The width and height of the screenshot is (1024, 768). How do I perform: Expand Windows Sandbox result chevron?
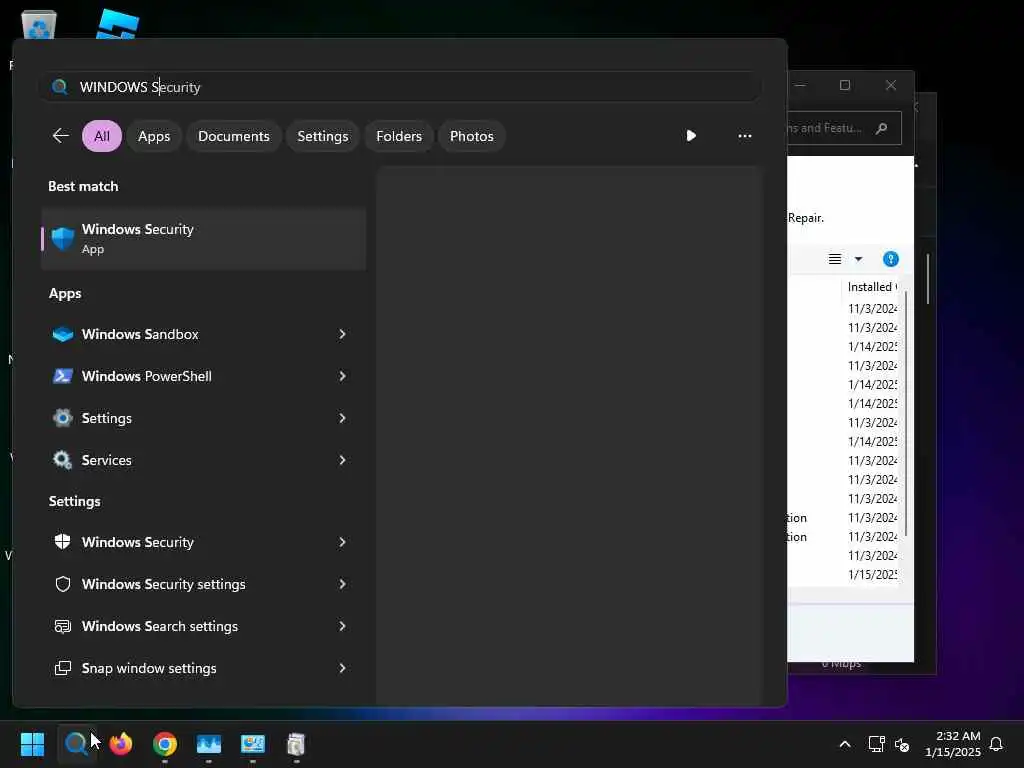pos(342,334)
